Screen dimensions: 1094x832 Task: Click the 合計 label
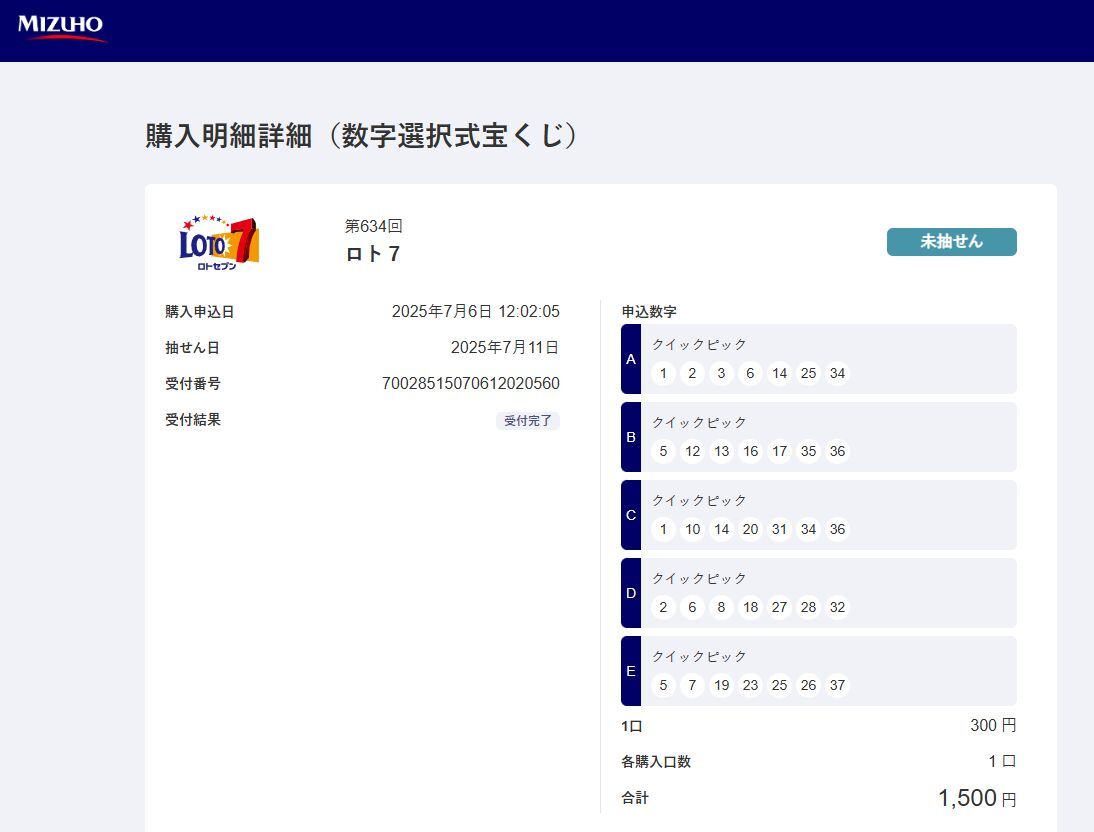point(635,798)
